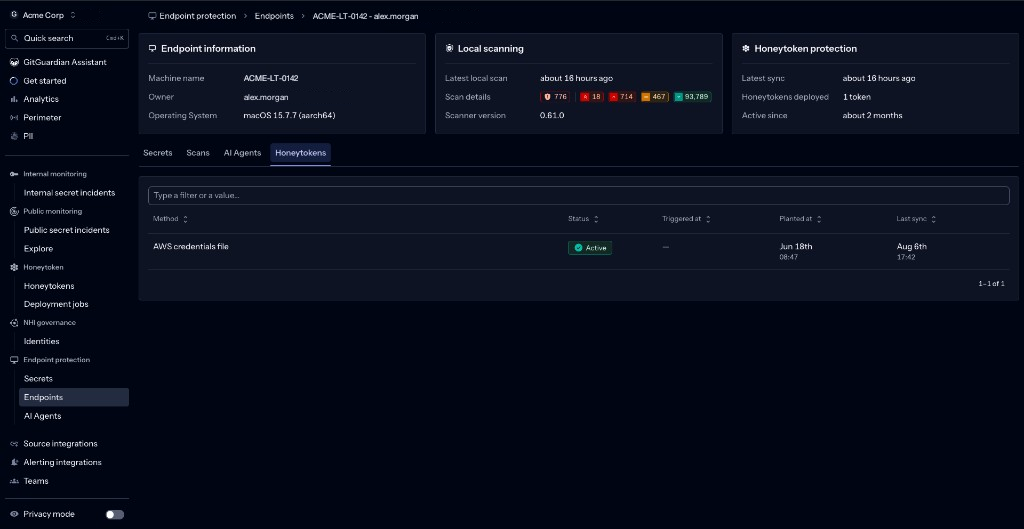
Task: Click the Honeytoken section icon in sidebar
Action: (14, 267)
